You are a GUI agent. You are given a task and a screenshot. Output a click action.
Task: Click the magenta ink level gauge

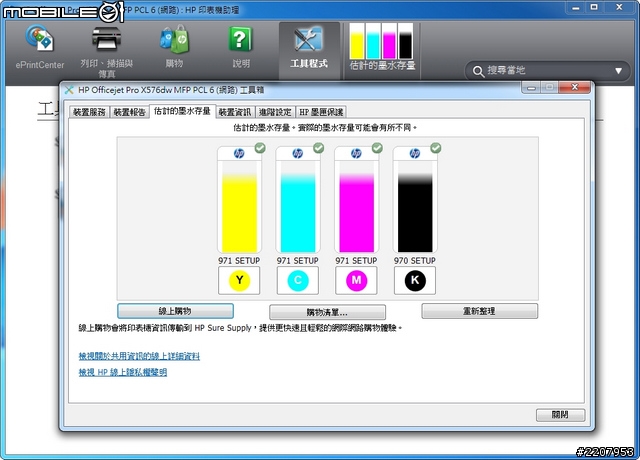tap(356, 206)
